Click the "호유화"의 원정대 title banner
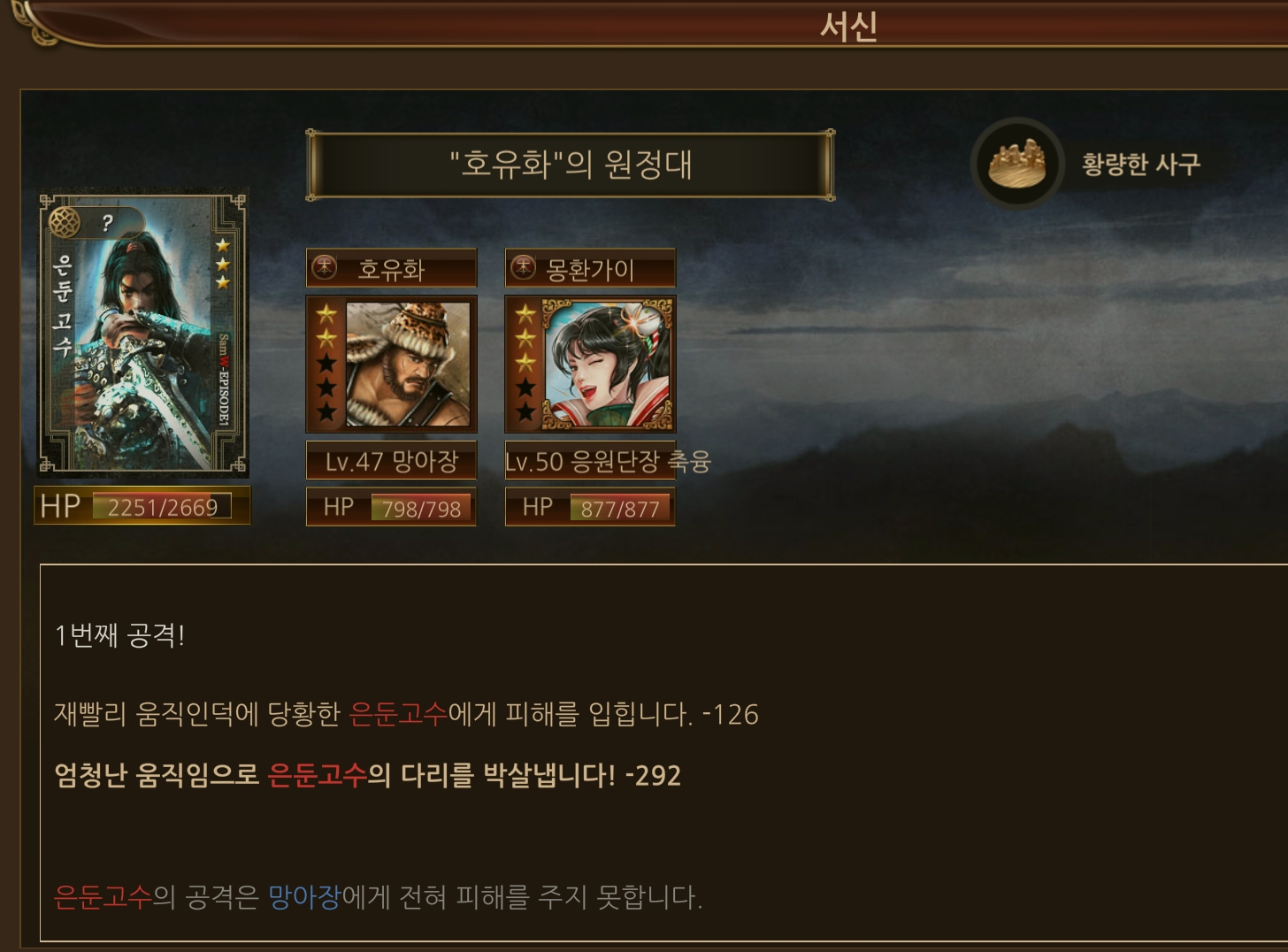This screenshot has height=952, width=1288. click(570, 165)
